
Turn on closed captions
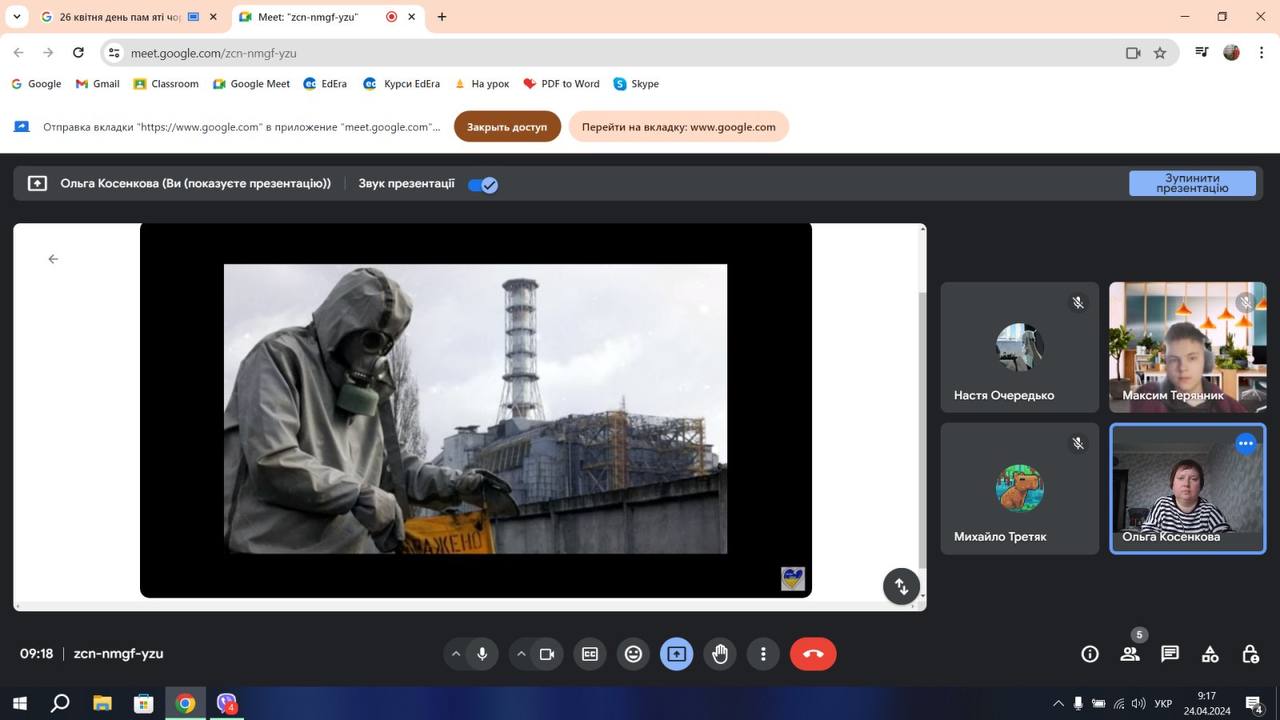point(590,654)
